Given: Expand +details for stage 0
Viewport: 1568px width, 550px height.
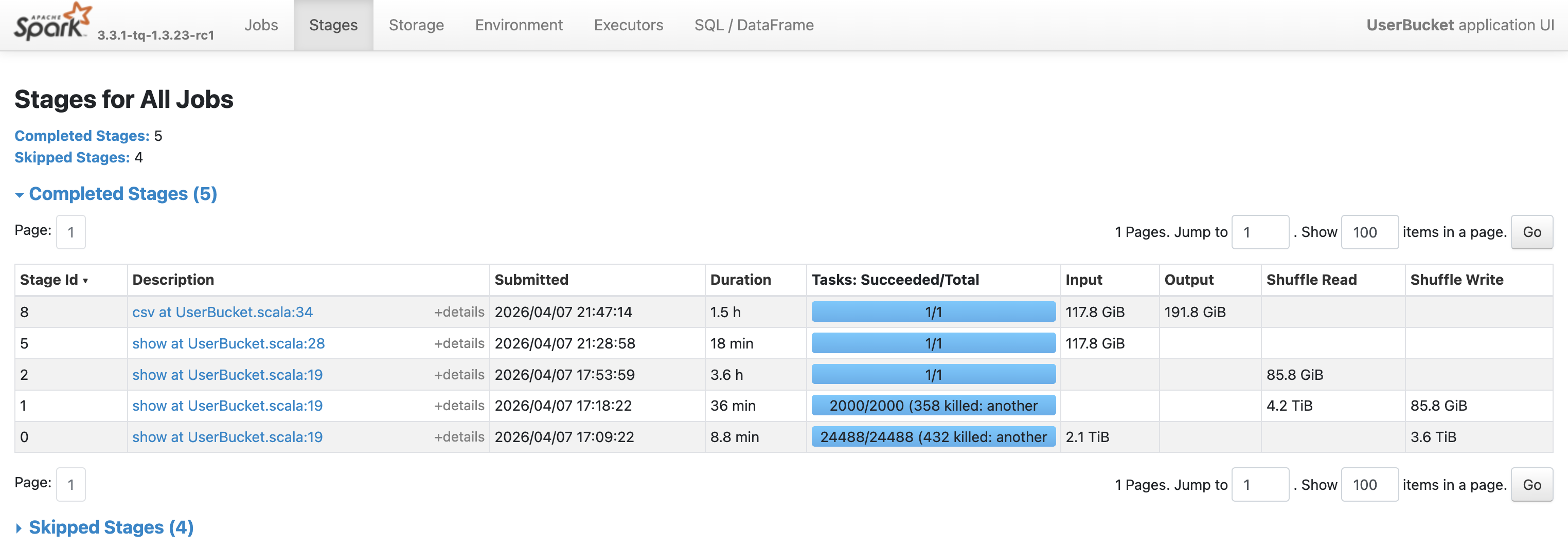Looking at the screenshot, I should [x=458, y=437].
